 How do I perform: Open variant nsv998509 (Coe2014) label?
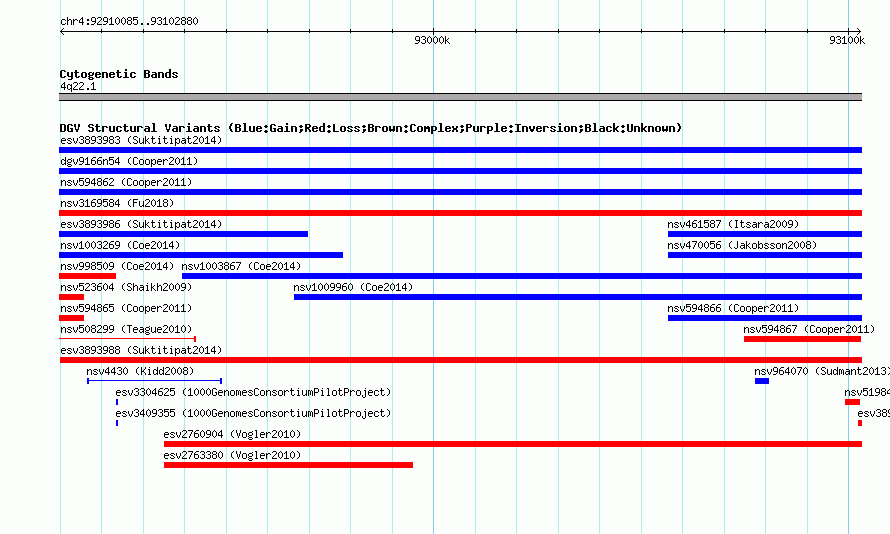point(117,266)
